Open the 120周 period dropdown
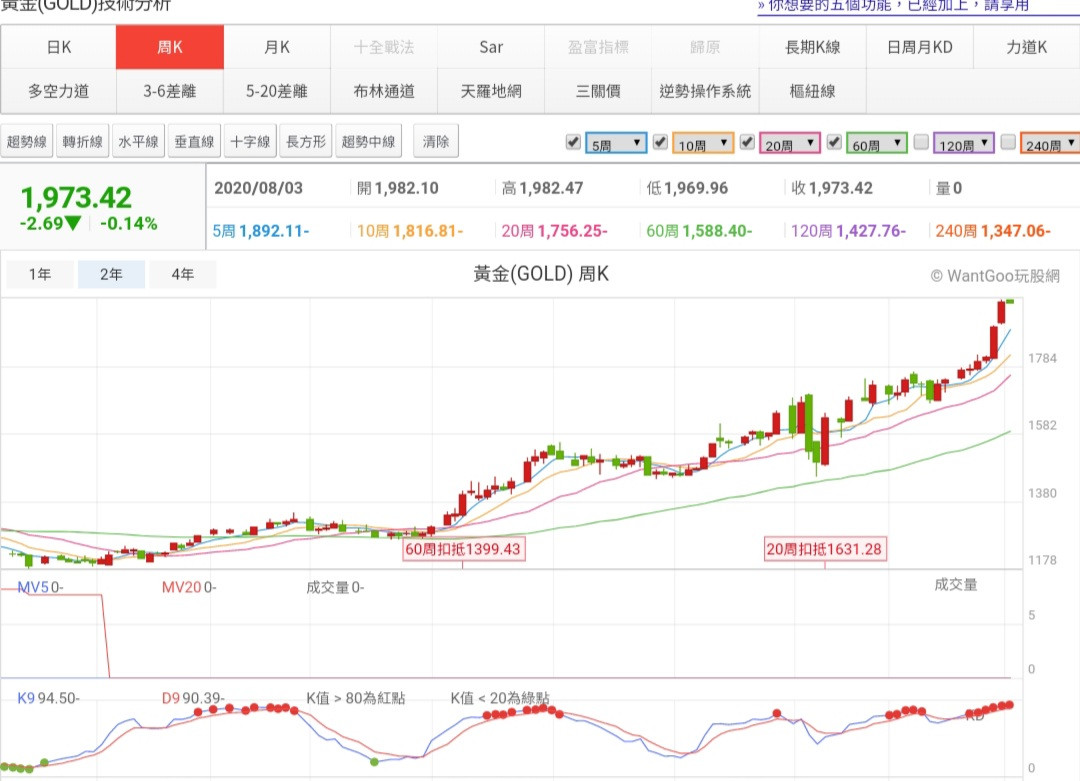Viewport: 1080px width, 781px height. pos(964,144)
